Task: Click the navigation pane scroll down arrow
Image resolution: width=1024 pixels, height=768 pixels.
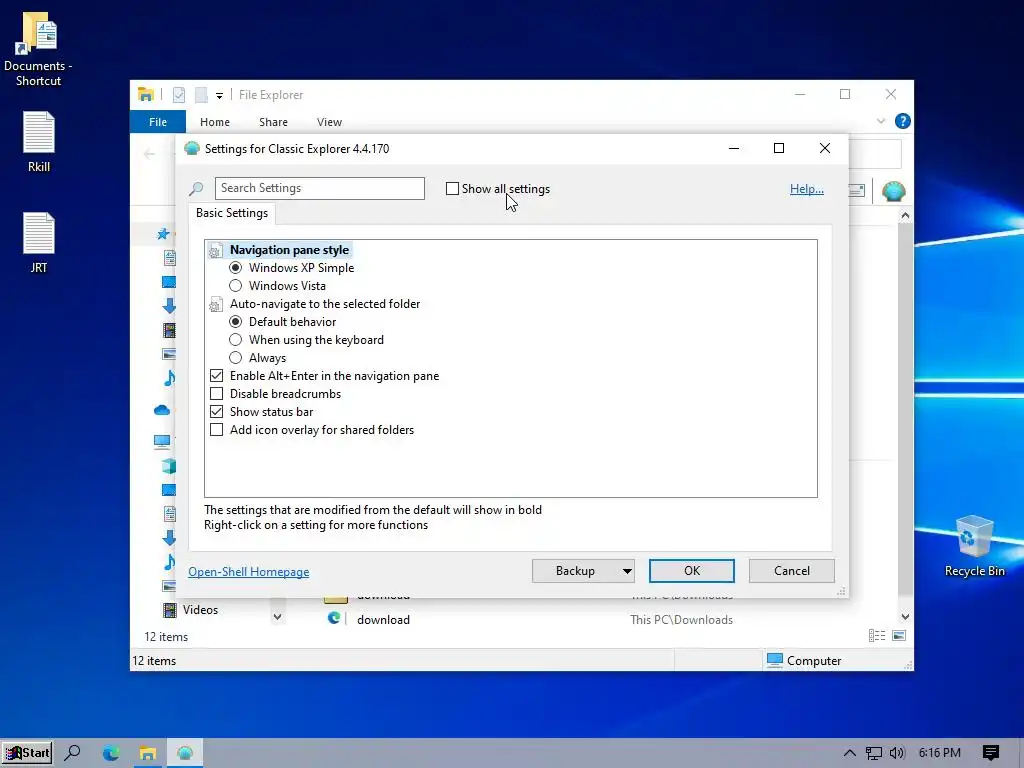Action: click(278, 616)
